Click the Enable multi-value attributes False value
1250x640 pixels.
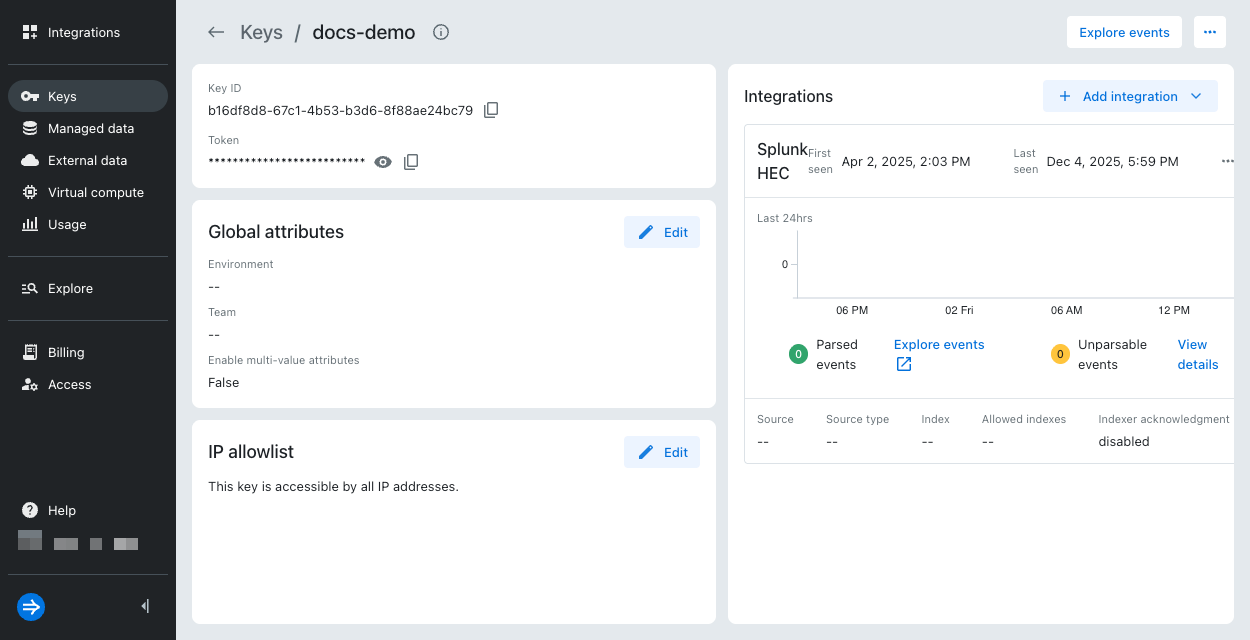(223, 382)
